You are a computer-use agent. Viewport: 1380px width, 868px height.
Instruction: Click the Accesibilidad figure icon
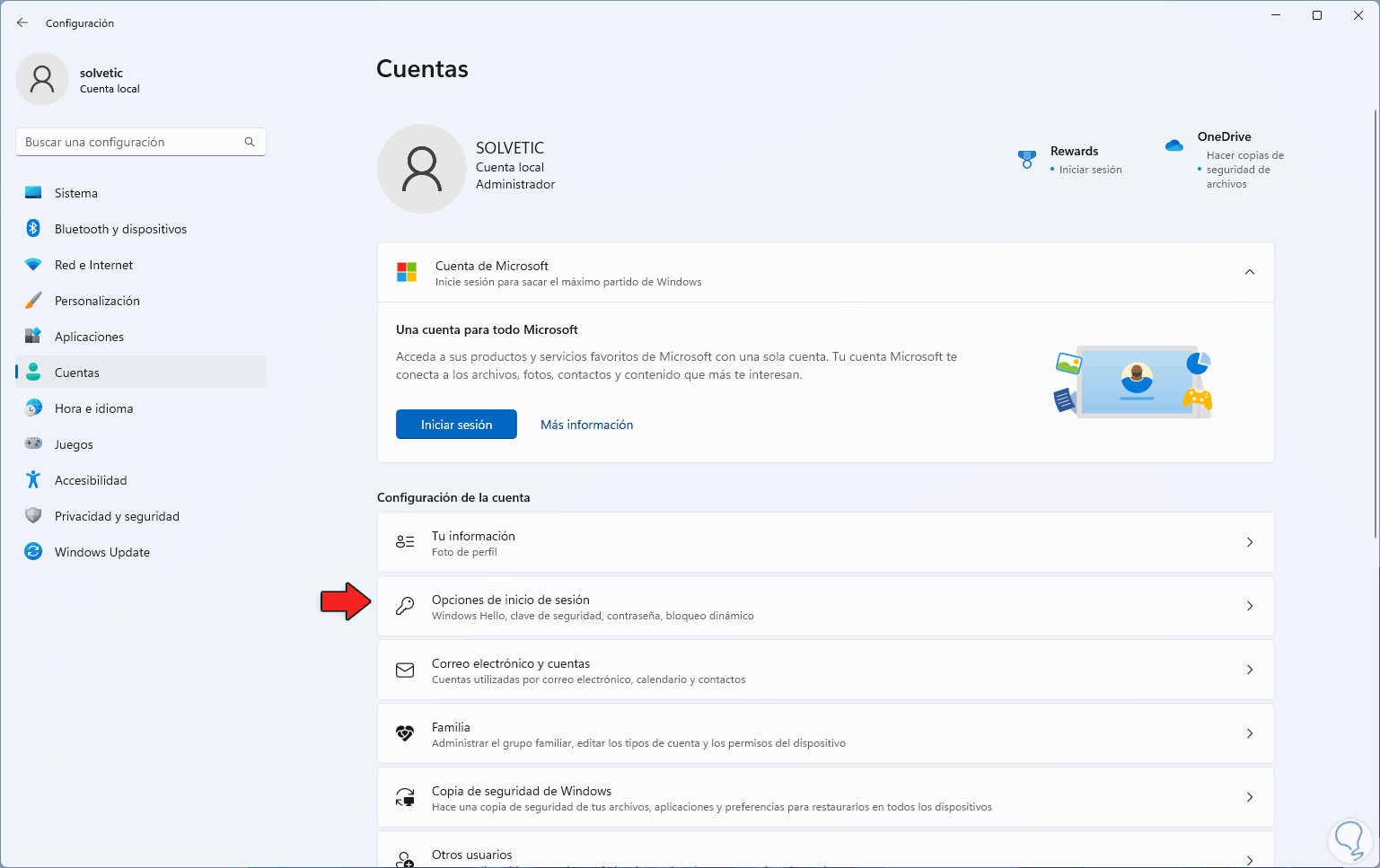click(x=33, y=480)
